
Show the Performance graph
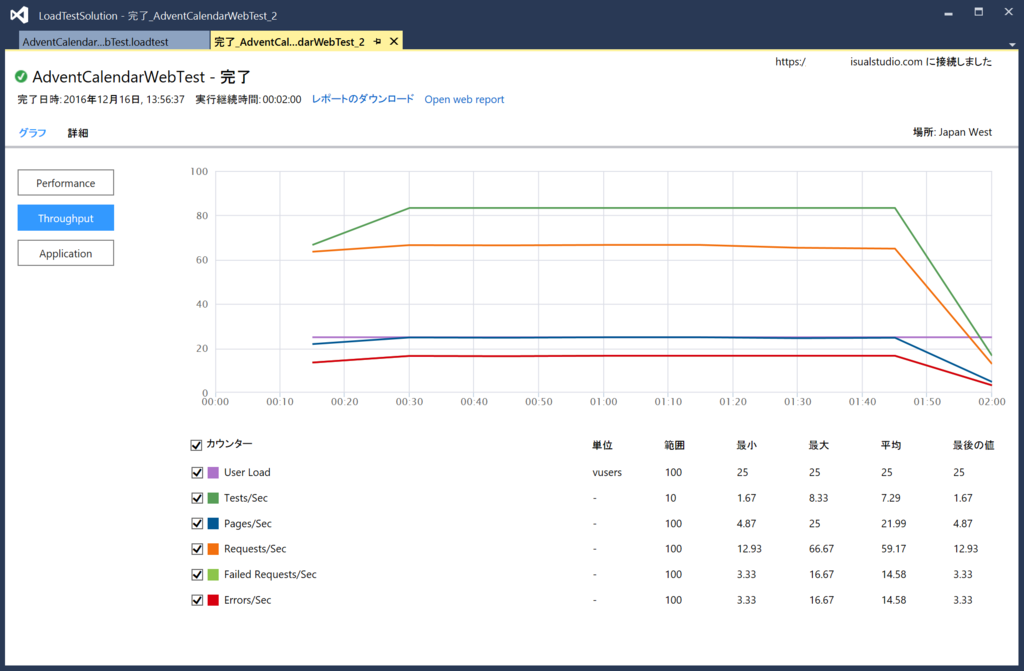pyautogui.click(x=65, y=183)
